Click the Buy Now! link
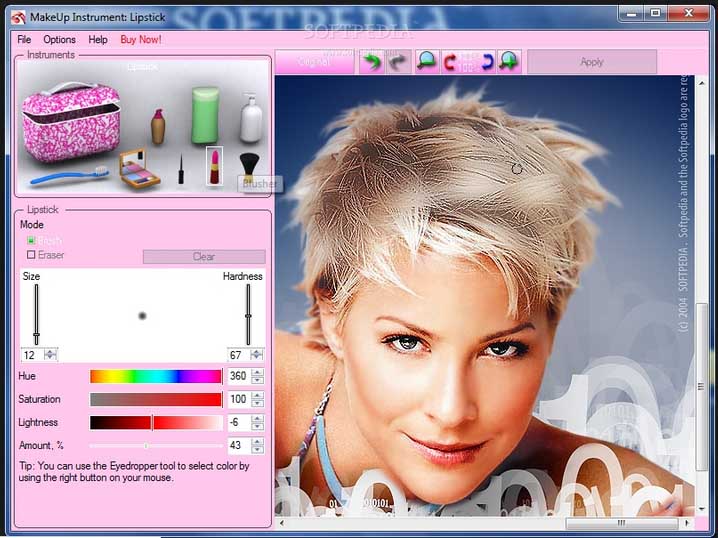Viewport: 718px width, 538px height. point(140,39)
